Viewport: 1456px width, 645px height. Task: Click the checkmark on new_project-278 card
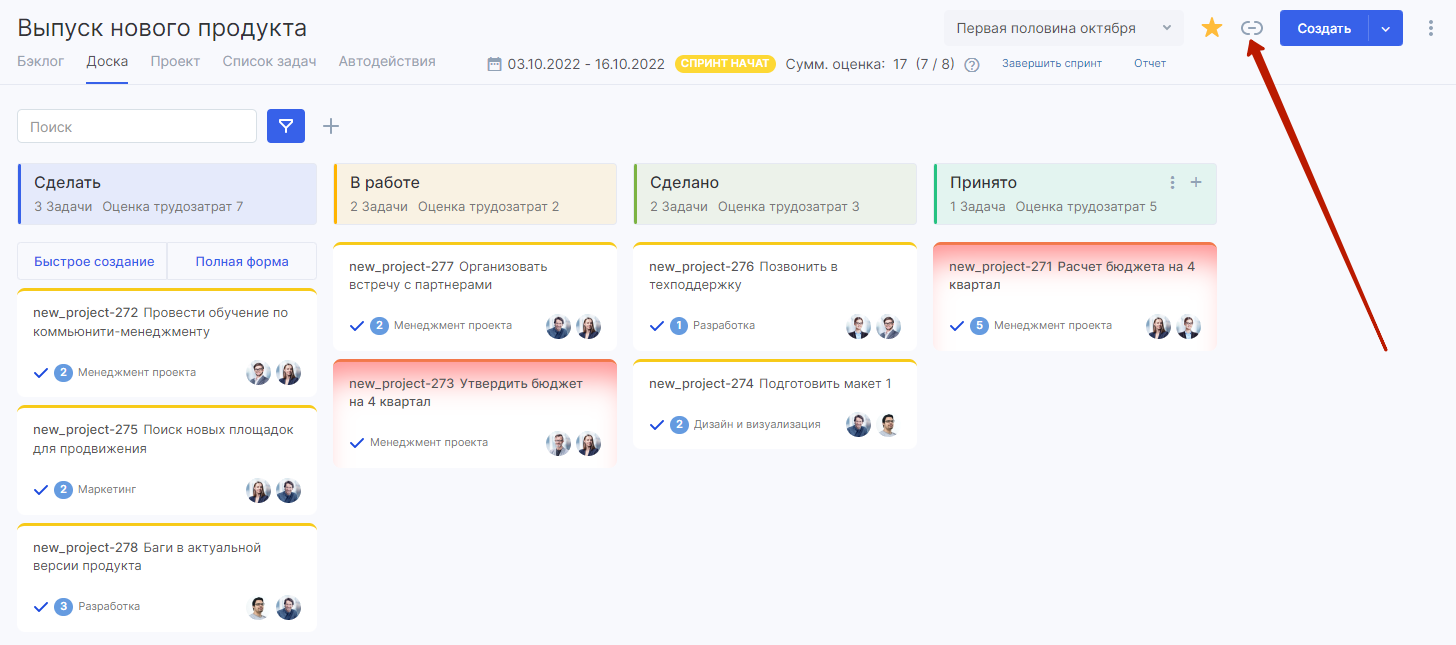click(x=41, y=607)
